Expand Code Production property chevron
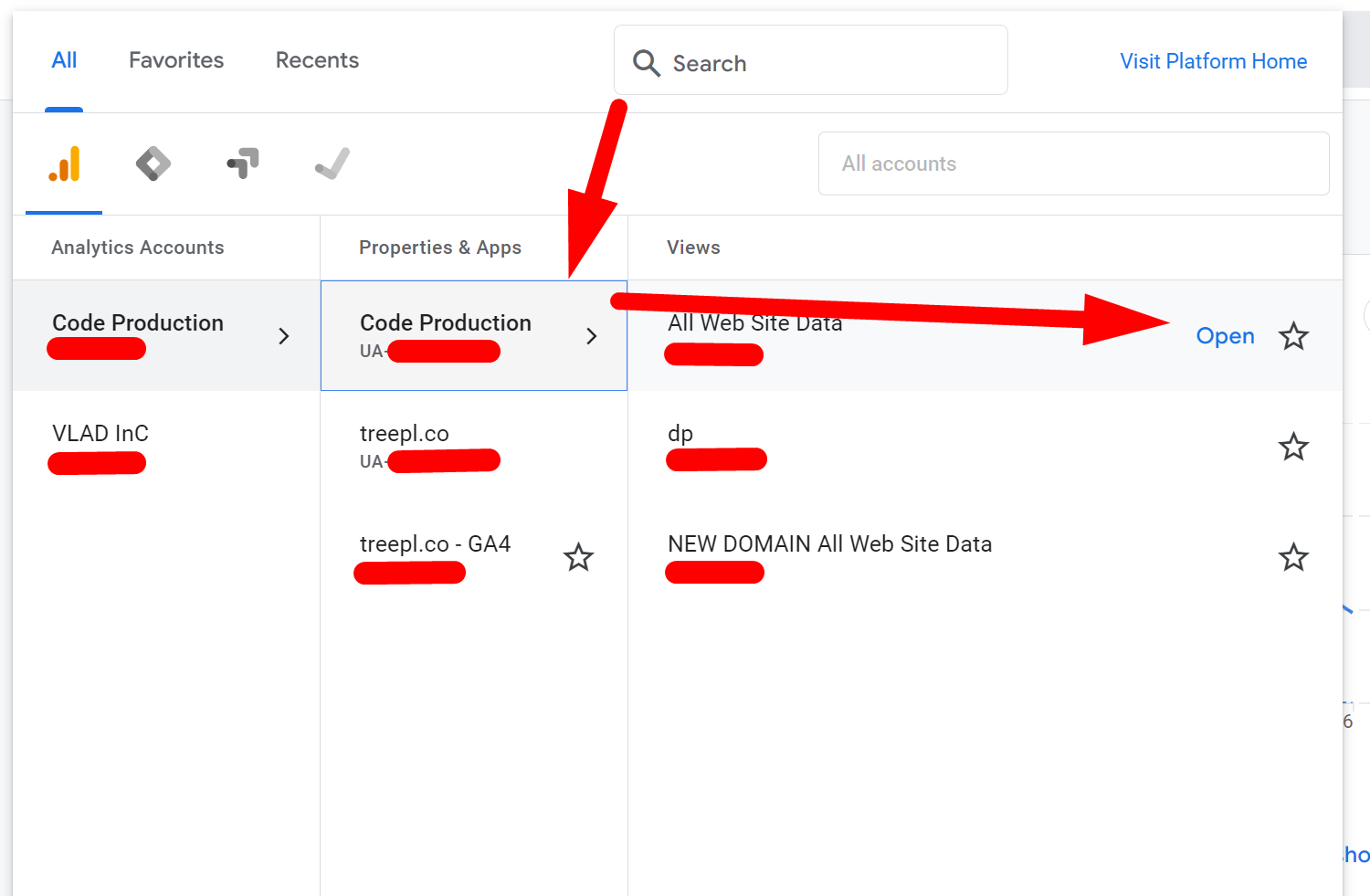Screen dimensions: 1370x896 coord(592,336)
